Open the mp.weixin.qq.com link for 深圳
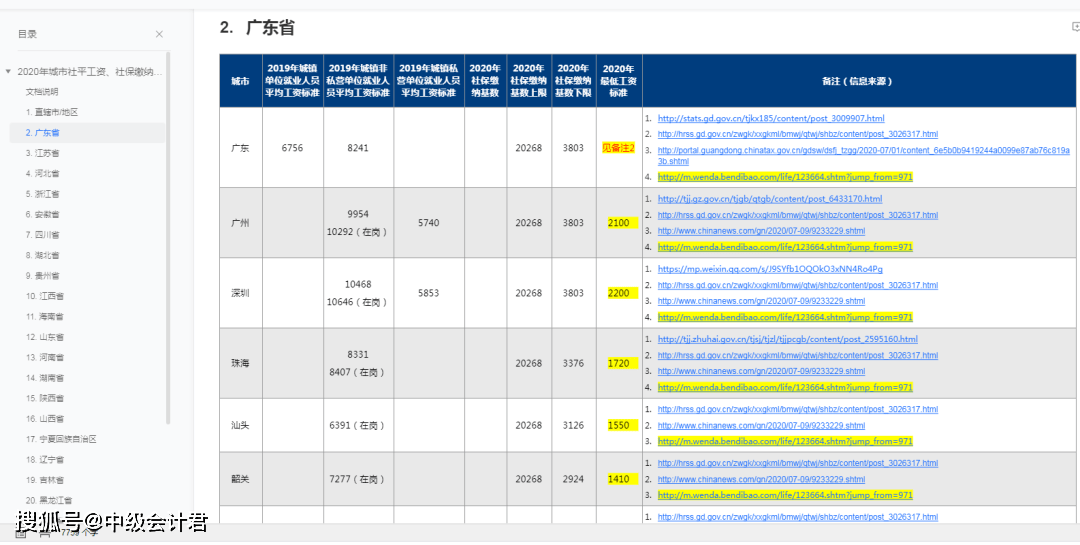Image resolution: width=1080 pixels, height=545 pixels. tap(769, 269)
